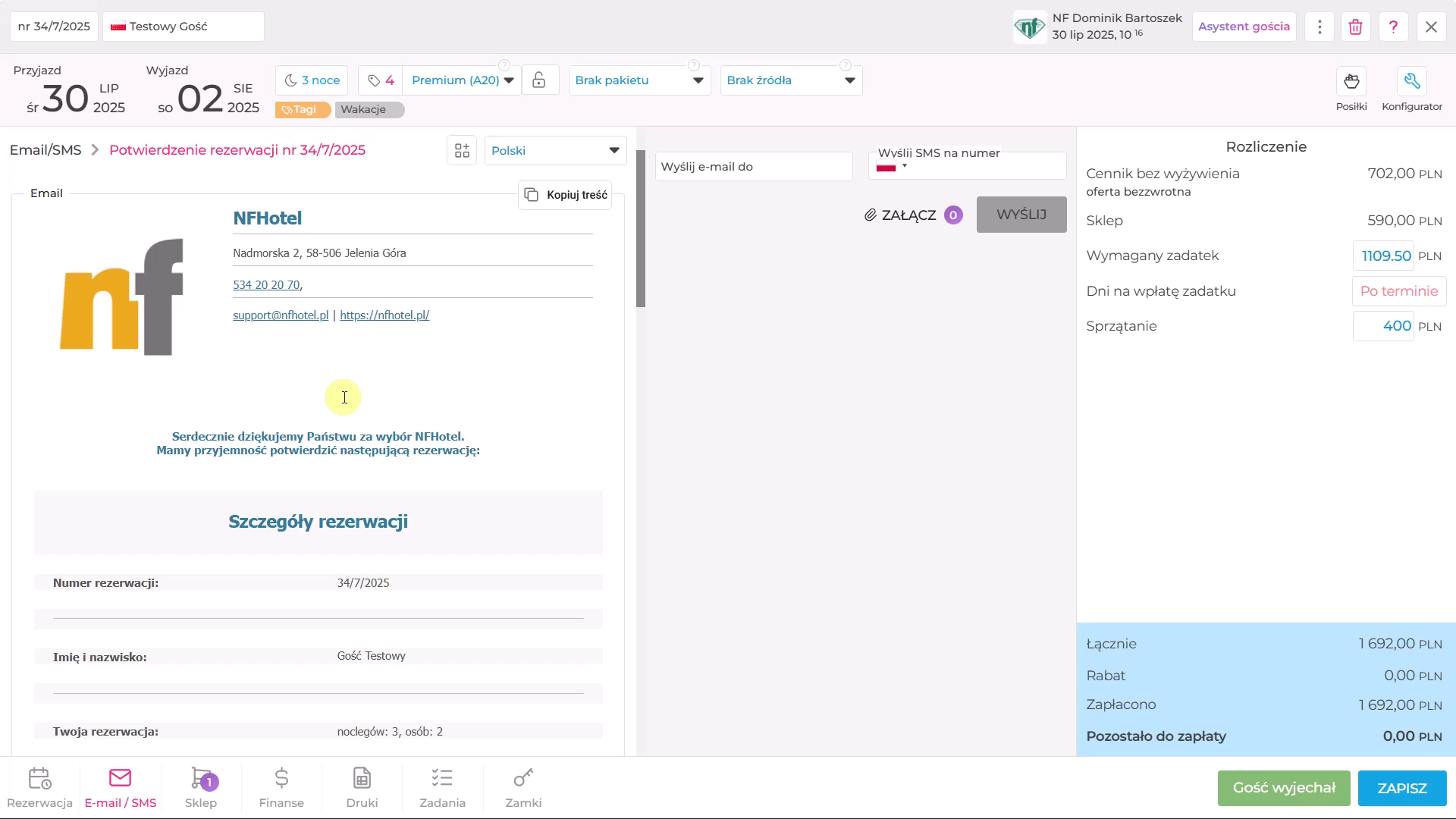Click the template grid plus icon
Viewport: 1456px width, 819px height.
pos(462,150)
